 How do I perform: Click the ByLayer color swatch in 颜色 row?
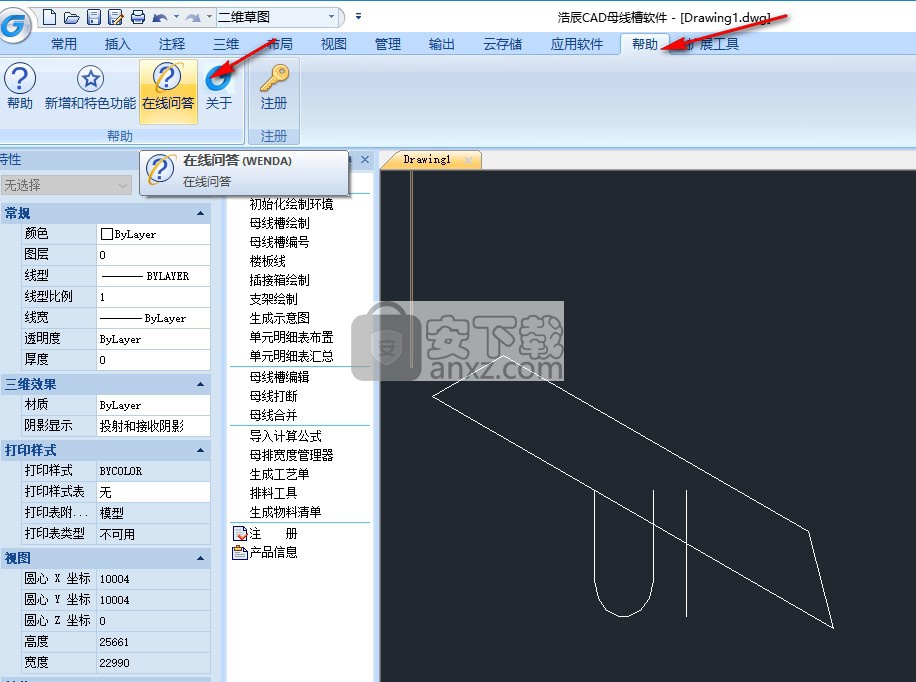(107, 234)
